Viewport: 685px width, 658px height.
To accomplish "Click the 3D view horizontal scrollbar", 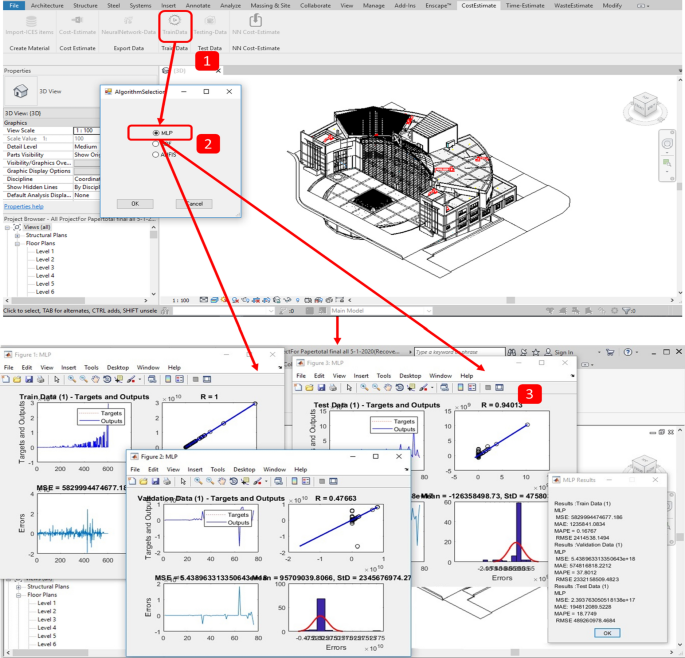I will [511, 300].
